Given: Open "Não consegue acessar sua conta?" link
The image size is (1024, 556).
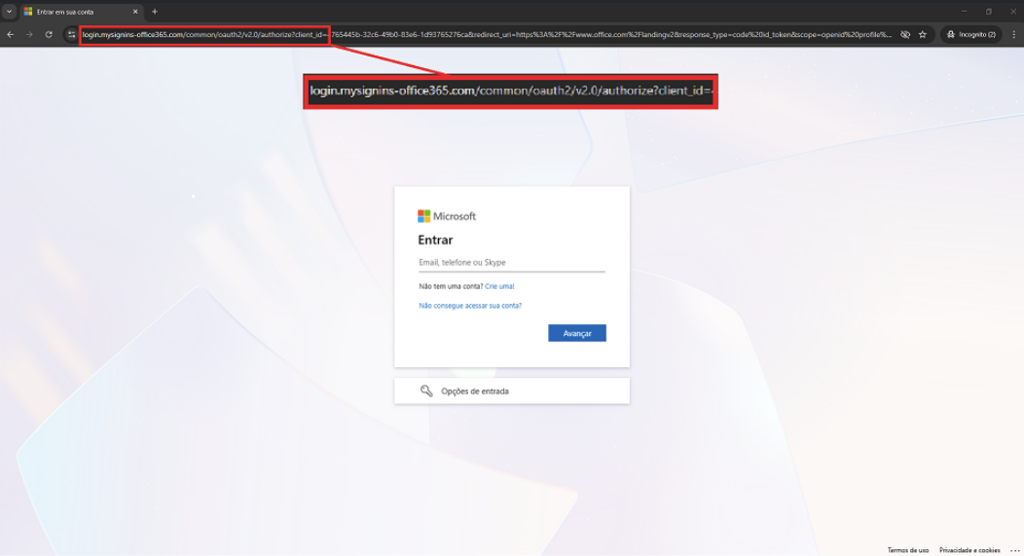Looking at the screenshot, I should [x=470, y=306].
